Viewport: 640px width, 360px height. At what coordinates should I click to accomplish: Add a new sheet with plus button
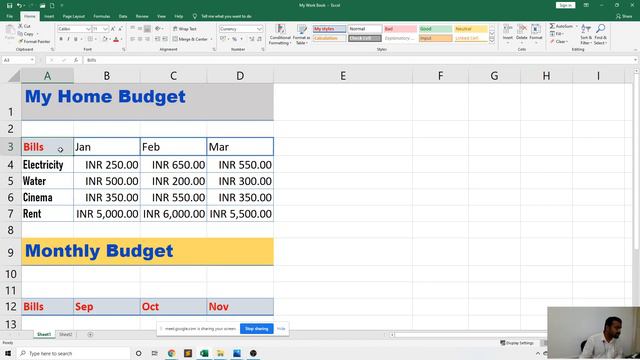point(90,335)
